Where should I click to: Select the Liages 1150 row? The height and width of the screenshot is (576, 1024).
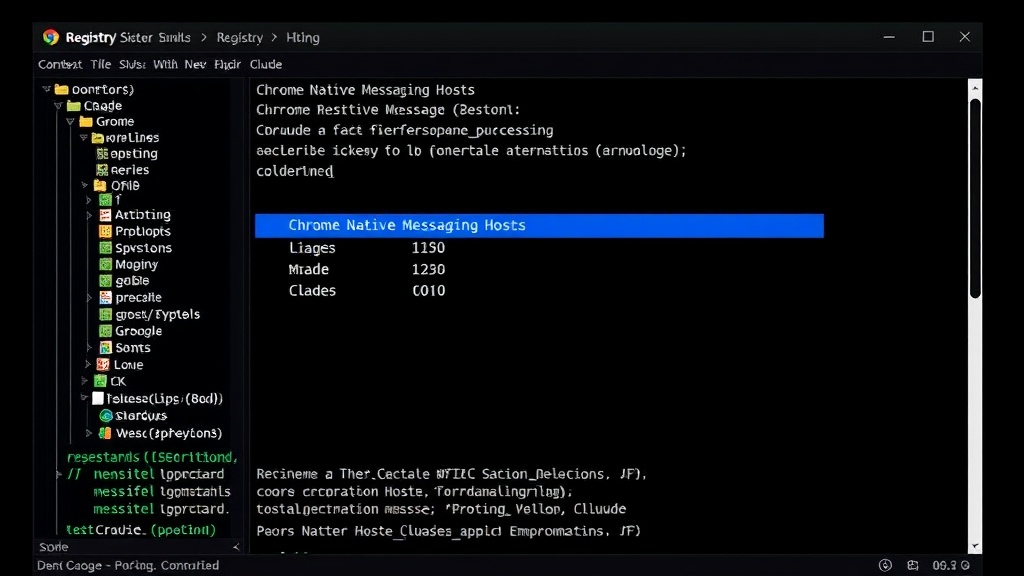[x=367, y=248]
